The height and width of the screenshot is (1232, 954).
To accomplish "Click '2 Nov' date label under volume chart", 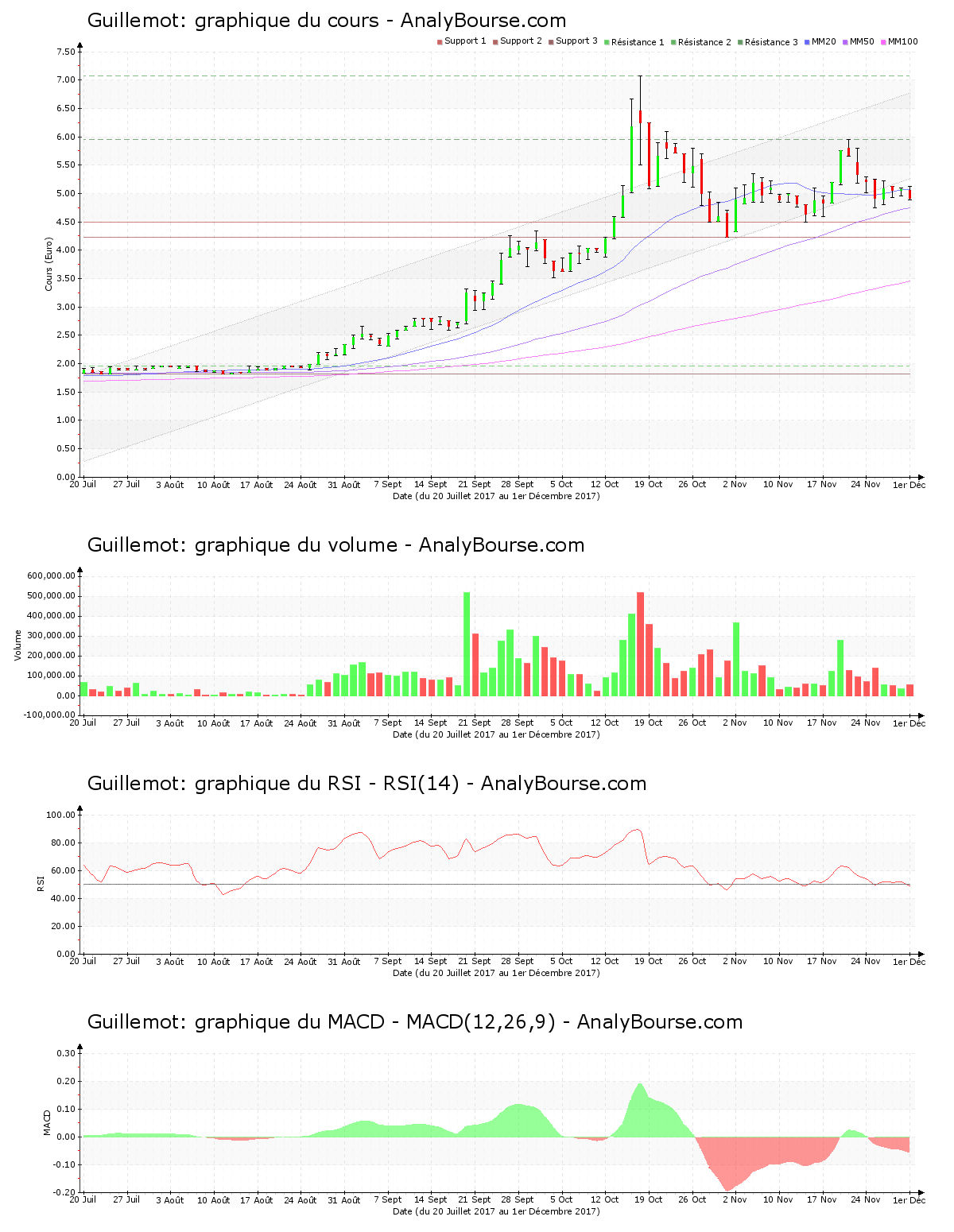I will click(x=735, y=723).
